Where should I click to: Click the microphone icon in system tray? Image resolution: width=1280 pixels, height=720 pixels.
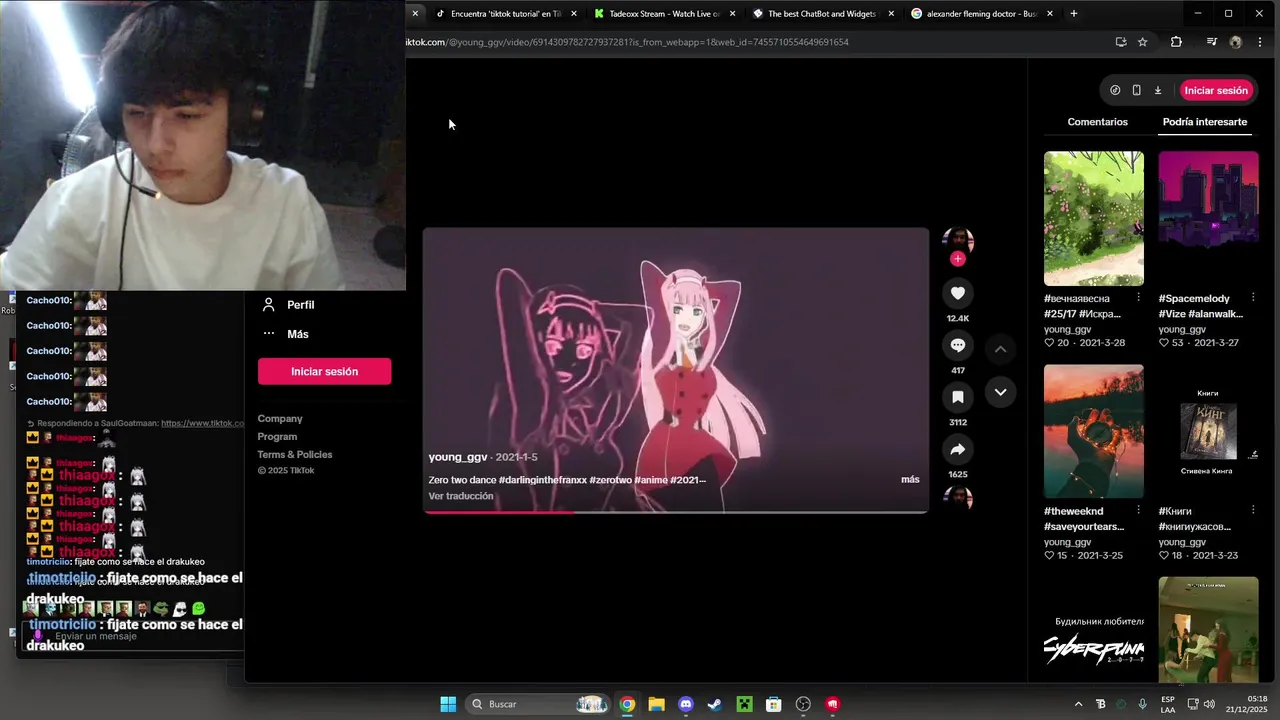click(1142, 704)
